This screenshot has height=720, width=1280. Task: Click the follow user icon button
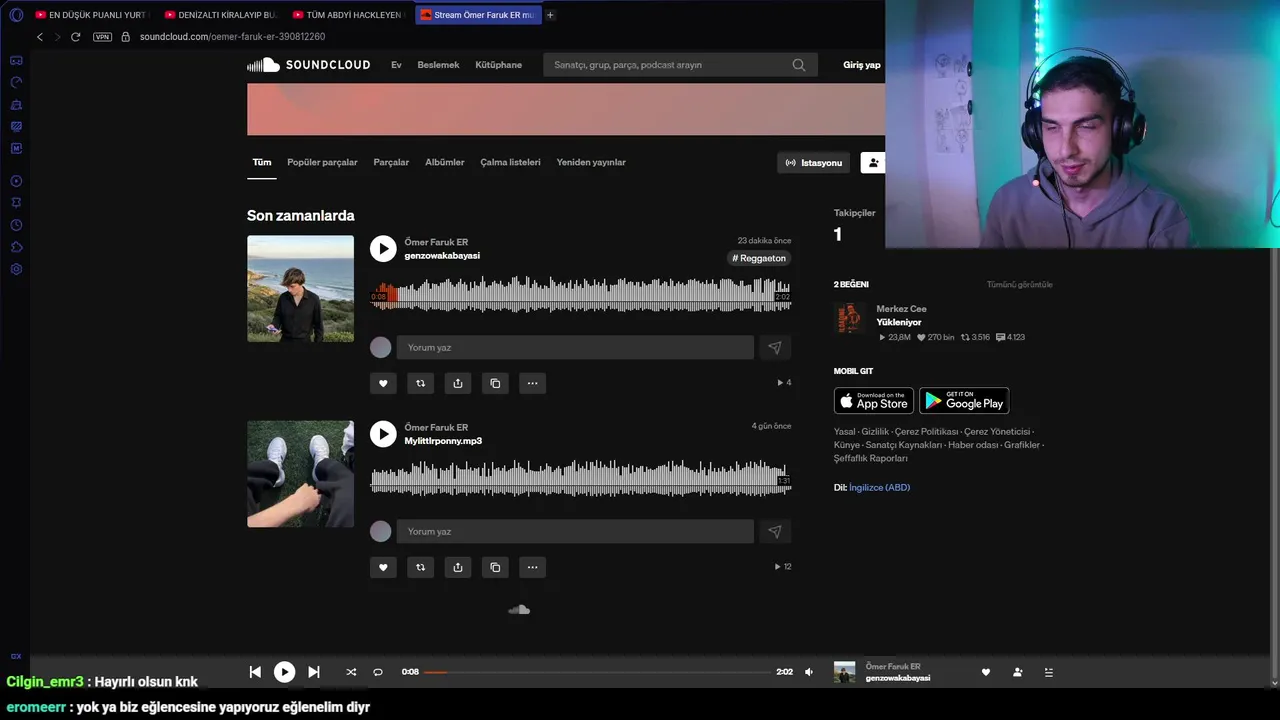pyautogui.click(x=874, y=162)
